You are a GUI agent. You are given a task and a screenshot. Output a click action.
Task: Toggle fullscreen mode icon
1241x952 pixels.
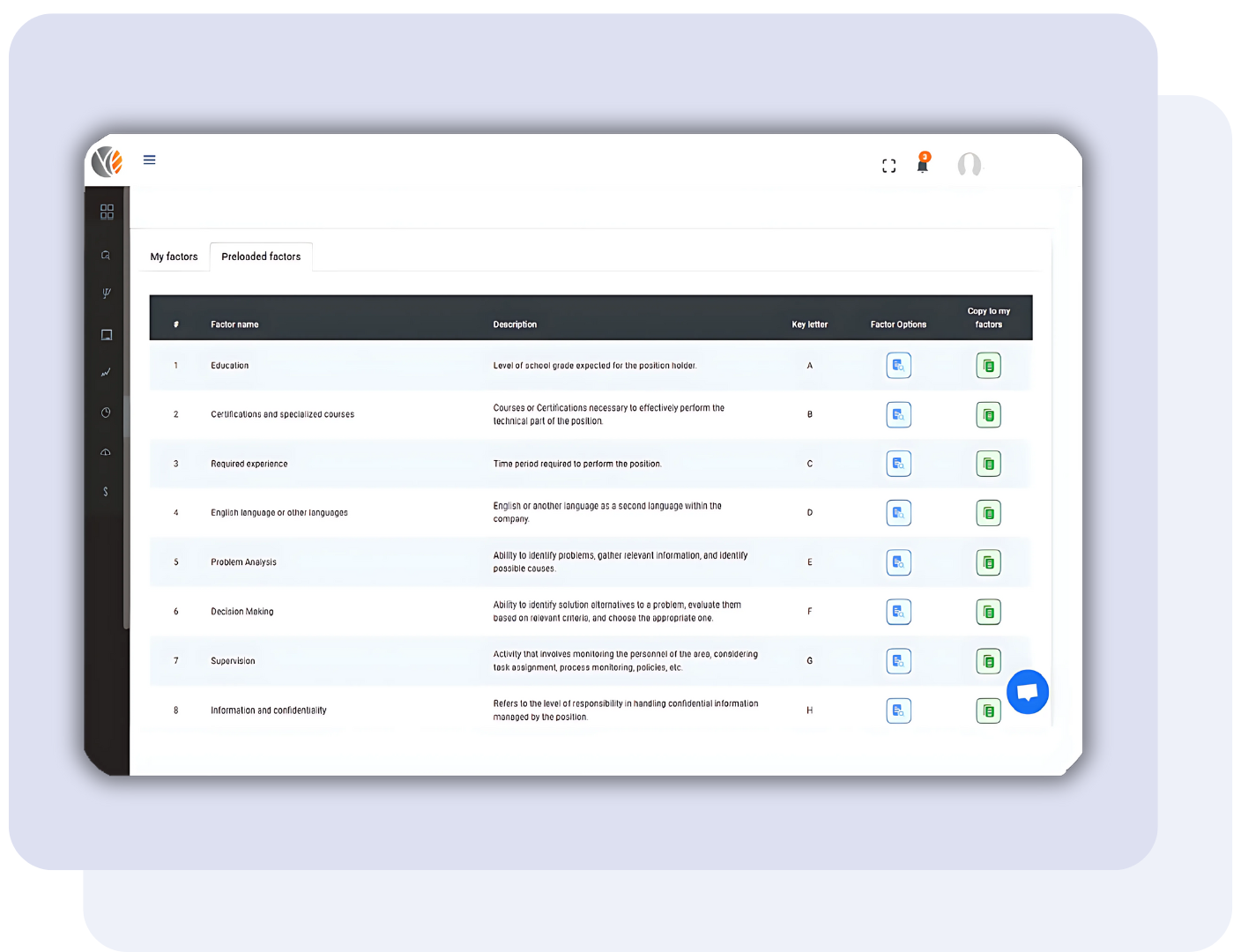[888, 166]
